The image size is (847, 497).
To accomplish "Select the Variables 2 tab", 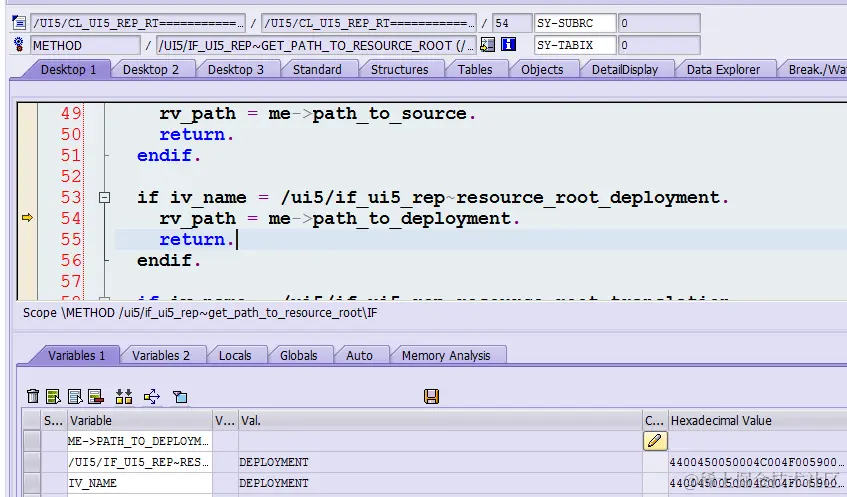I will coord(161,355).
